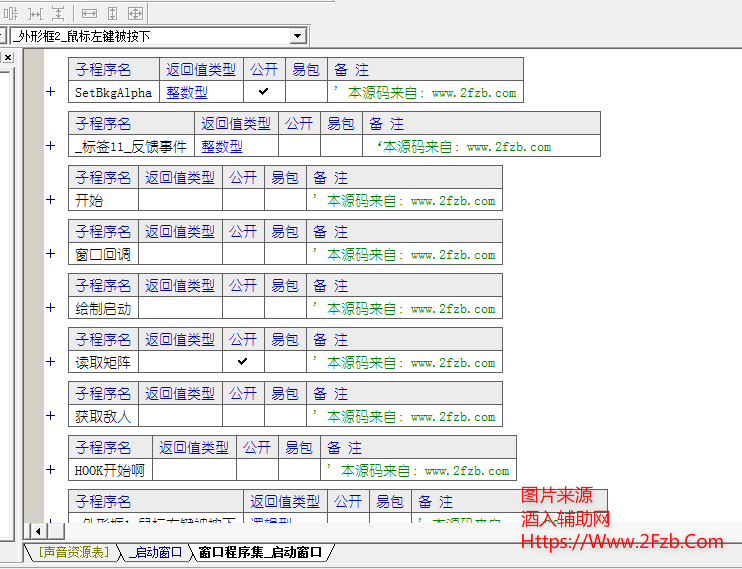The image size is (742, 569).
Task: Click the make same width icon
Action: (89, 13)
